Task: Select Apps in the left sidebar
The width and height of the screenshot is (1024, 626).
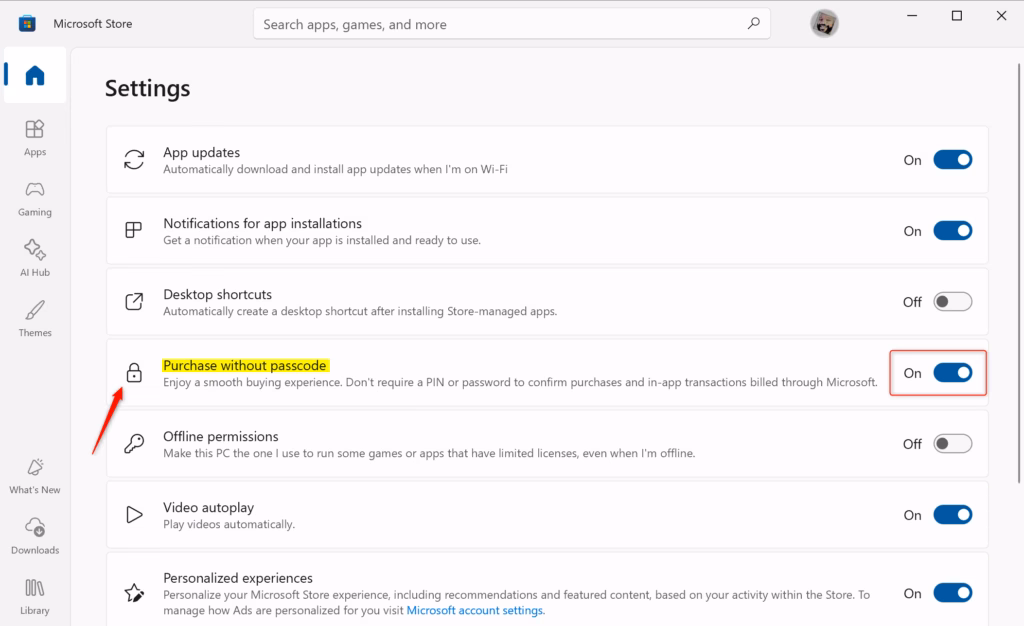Action: (34, 138)
